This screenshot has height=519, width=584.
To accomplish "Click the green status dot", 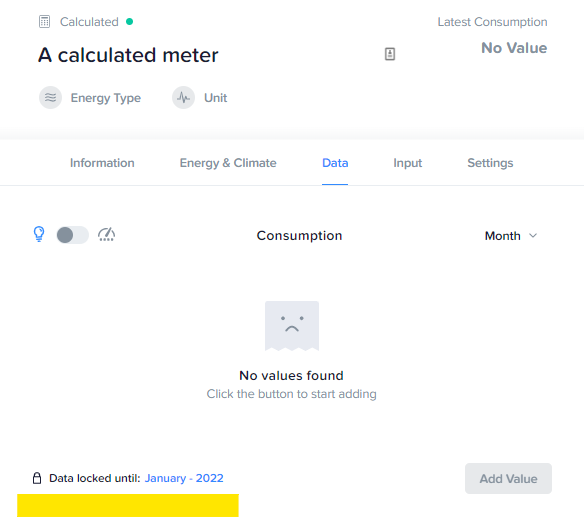I will point(129,22).
